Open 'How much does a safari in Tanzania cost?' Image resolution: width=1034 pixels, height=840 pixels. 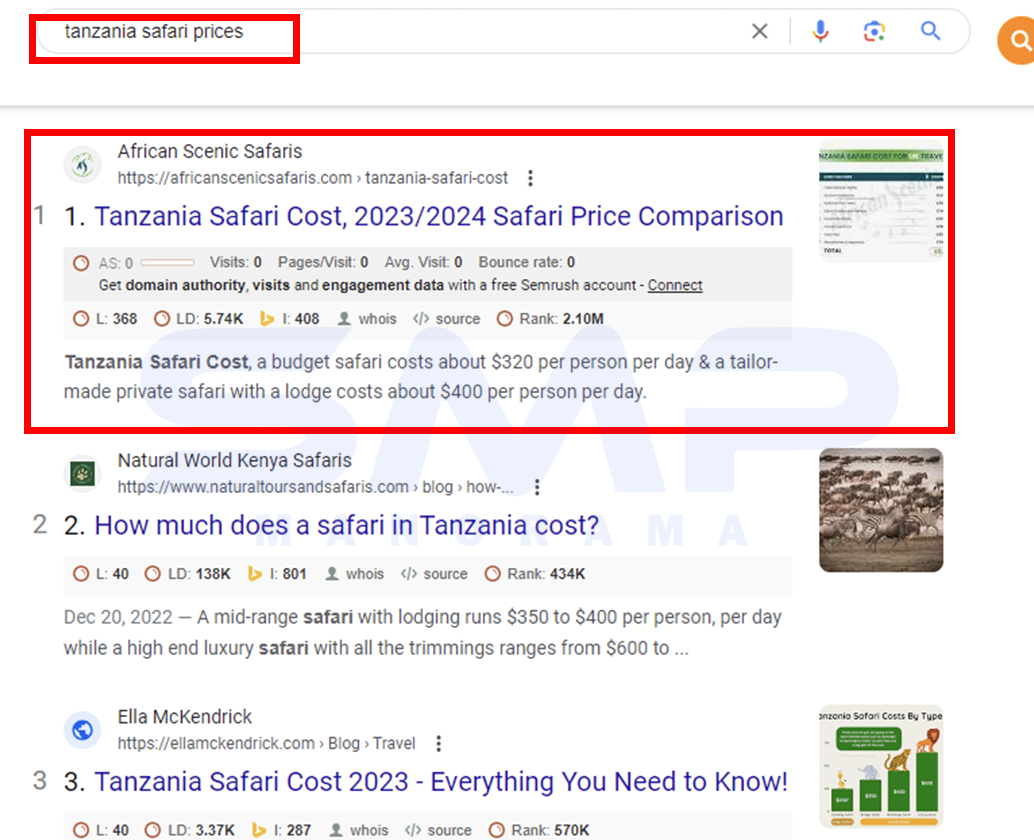point(347,525)
